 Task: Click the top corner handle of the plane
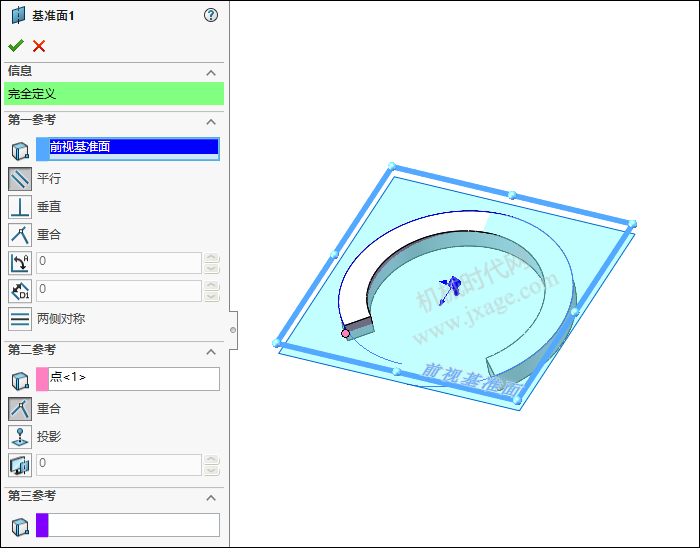[x=392, y=166]
